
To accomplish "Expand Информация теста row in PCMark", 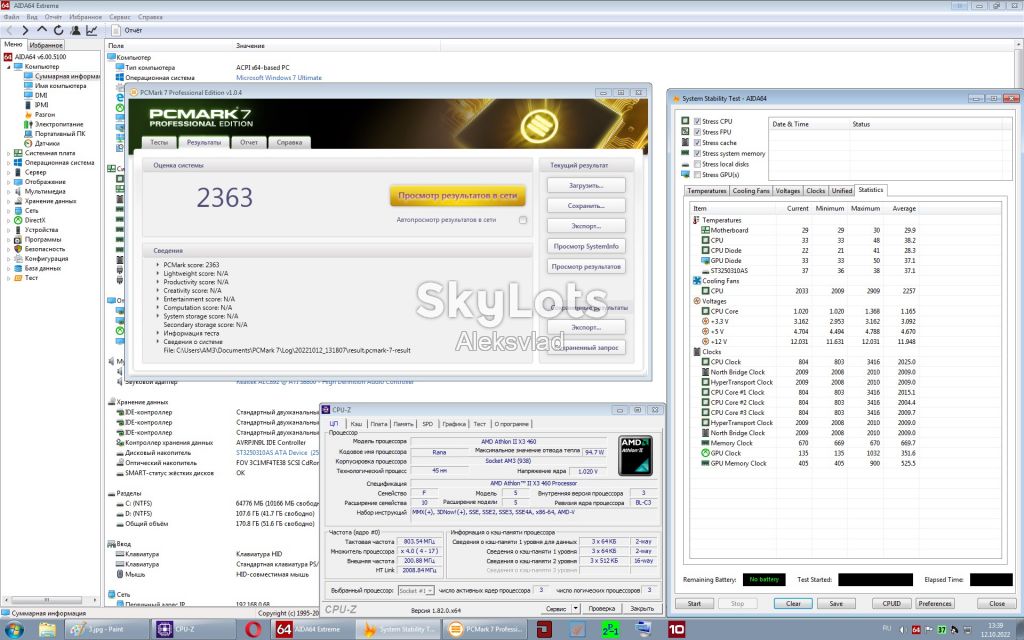I will coord(157,333).
